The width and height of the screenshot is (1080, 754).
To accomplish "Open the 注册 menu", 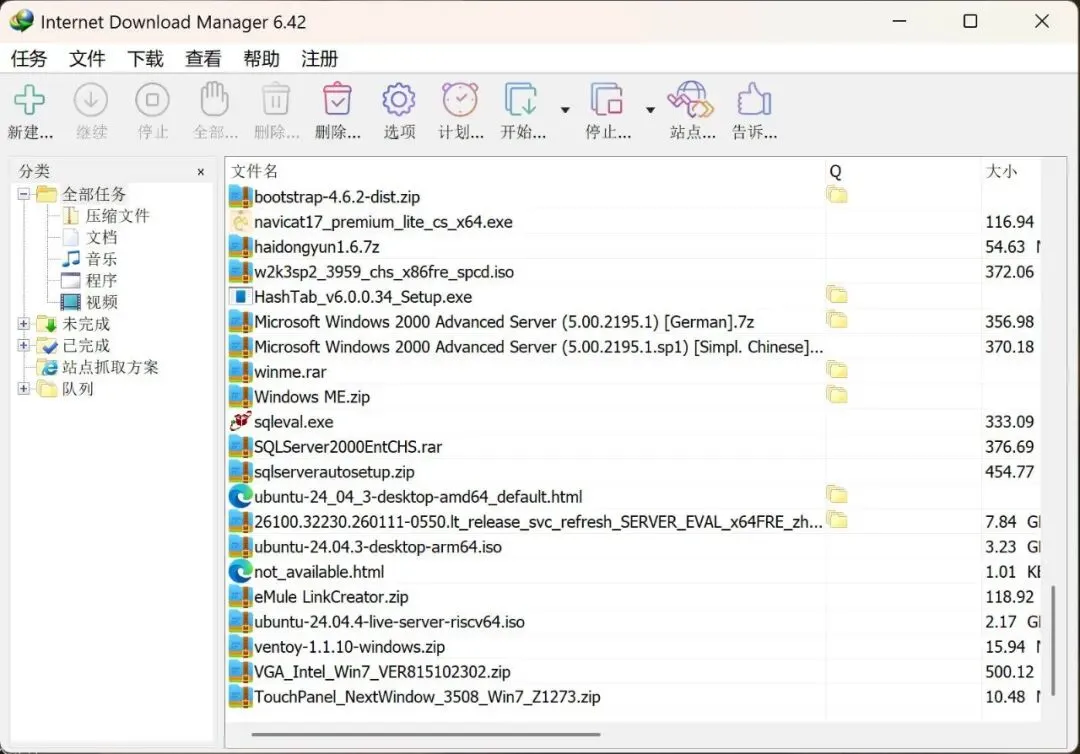I will 320,59.
